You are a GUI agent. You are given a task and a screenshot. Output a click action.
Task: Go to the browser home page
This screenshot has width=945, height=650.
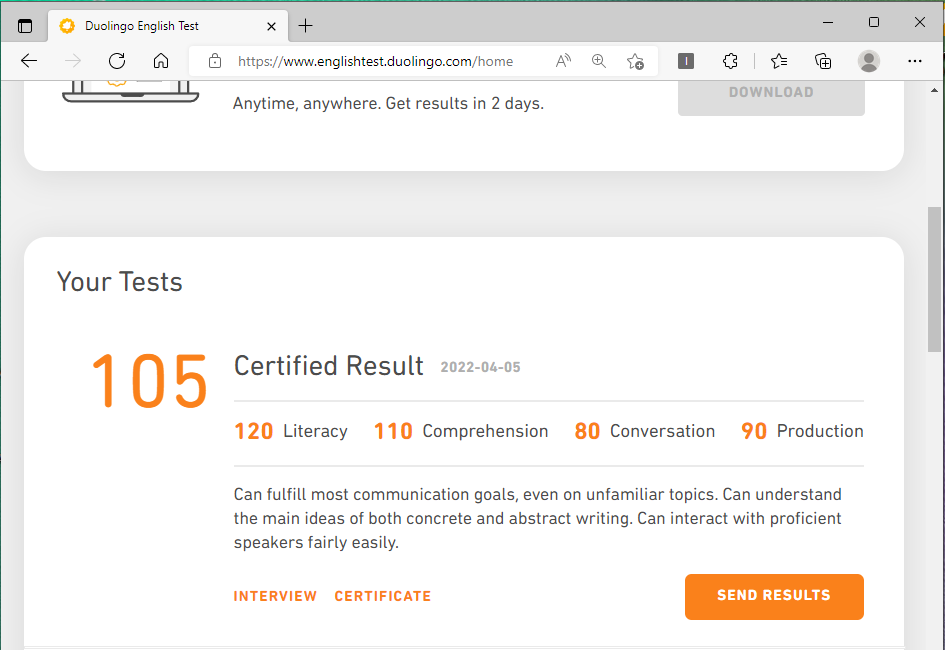(x=161, y=61)
